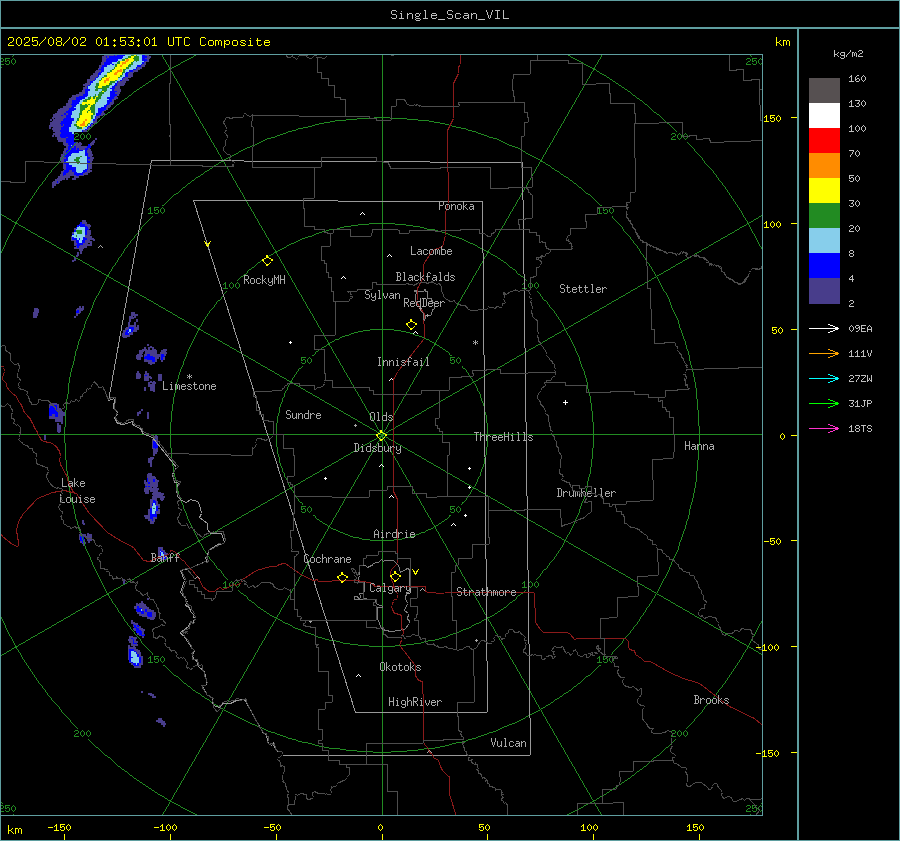The height and width of the screenshot is (841, 900).
Task: Click the Okotoks label
Action: [x=400, y=667]
